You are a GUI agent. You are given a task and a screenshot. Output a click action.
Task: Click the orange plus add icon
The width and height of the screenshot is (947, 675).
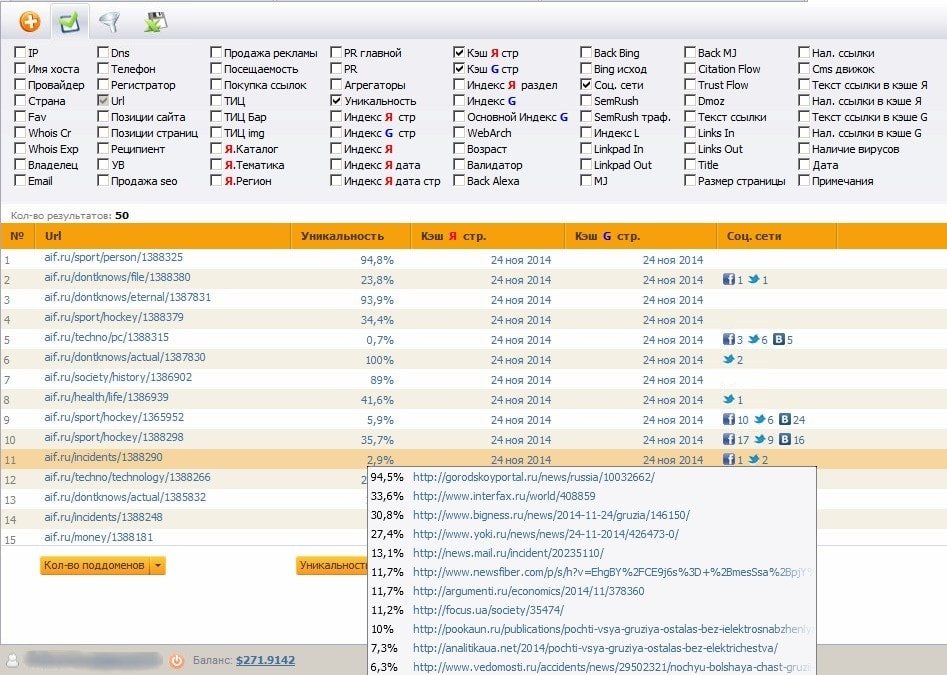(x=30, y=20)
